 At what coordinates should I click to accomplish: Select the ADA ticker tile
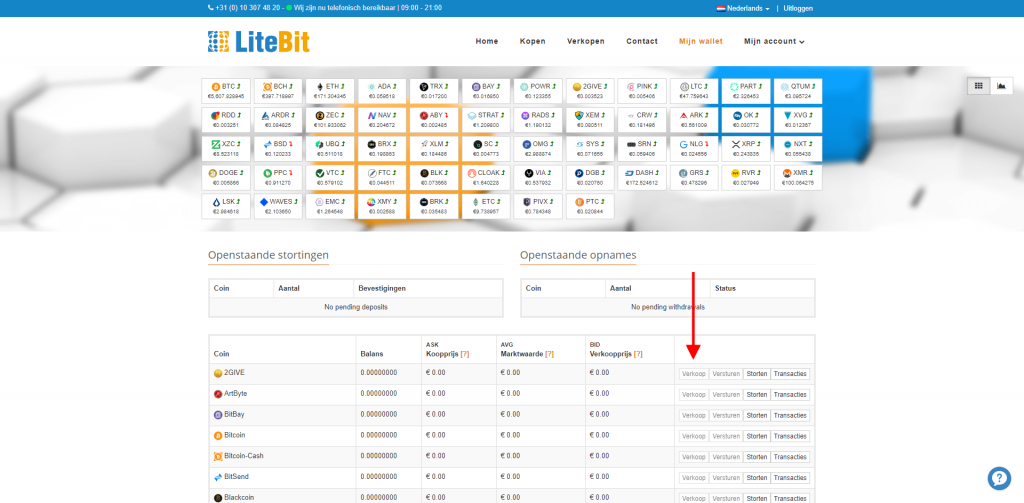pyautogui.click(x=382, y=91)
